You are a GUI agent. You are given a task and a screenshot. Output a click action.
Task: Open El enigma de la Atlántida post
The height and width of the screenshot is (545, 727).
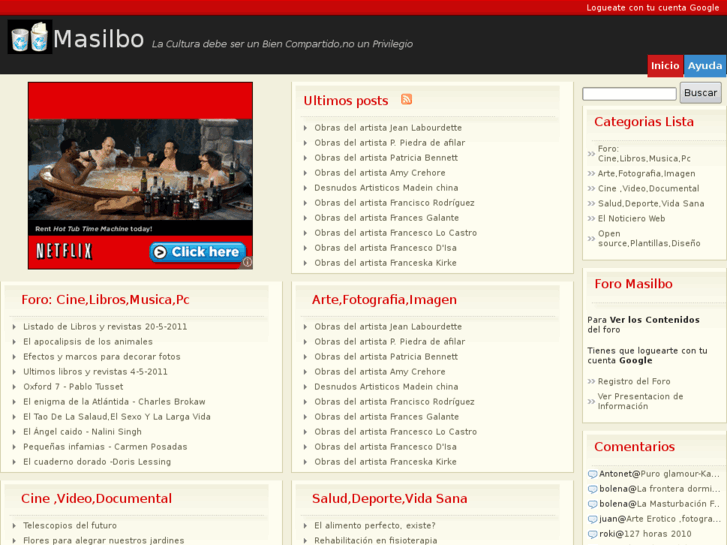point(114,402)
